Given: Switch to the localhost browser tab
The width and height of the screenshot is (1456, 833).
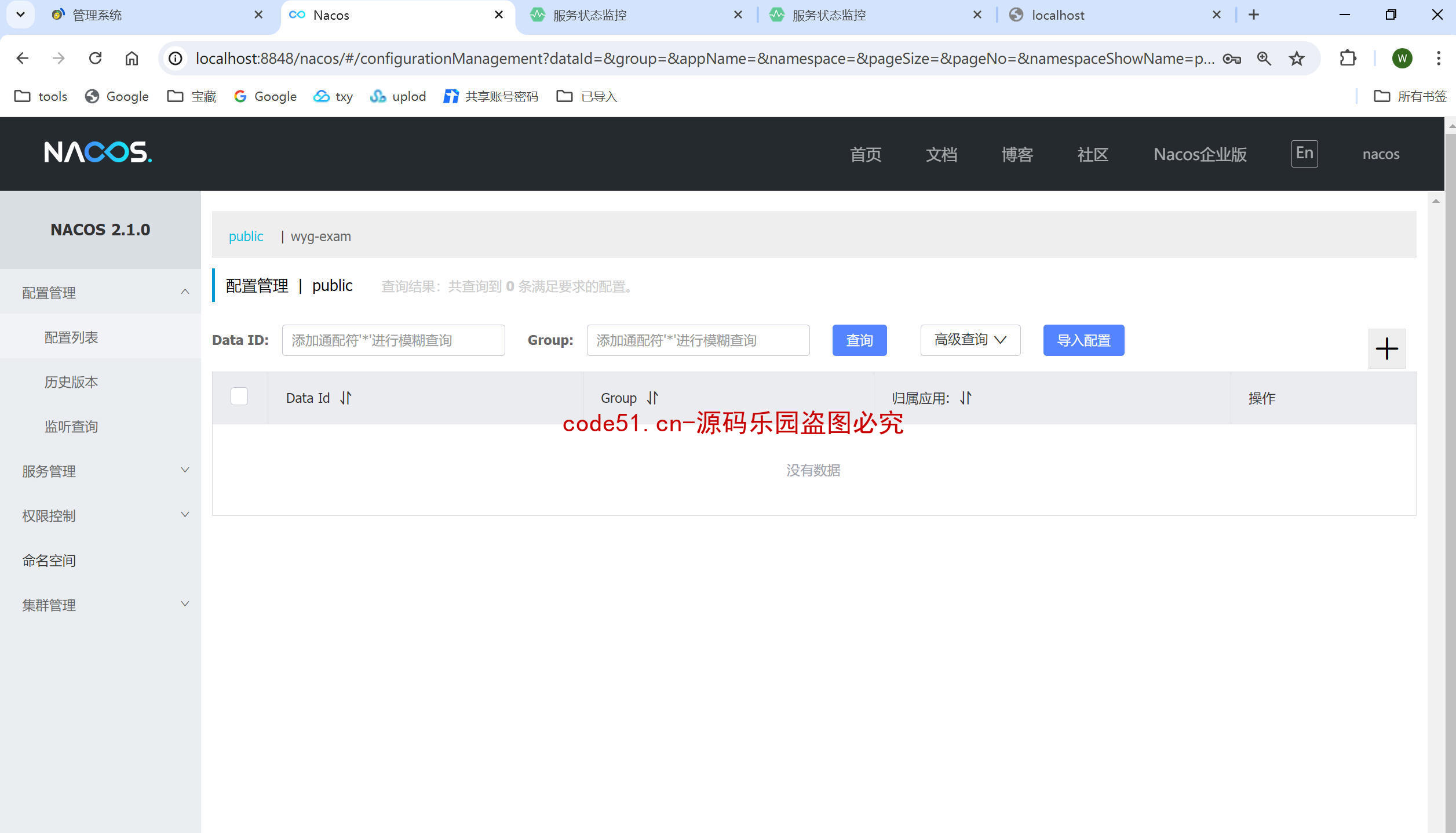Looking at the screenshot, I should 1112,15.
